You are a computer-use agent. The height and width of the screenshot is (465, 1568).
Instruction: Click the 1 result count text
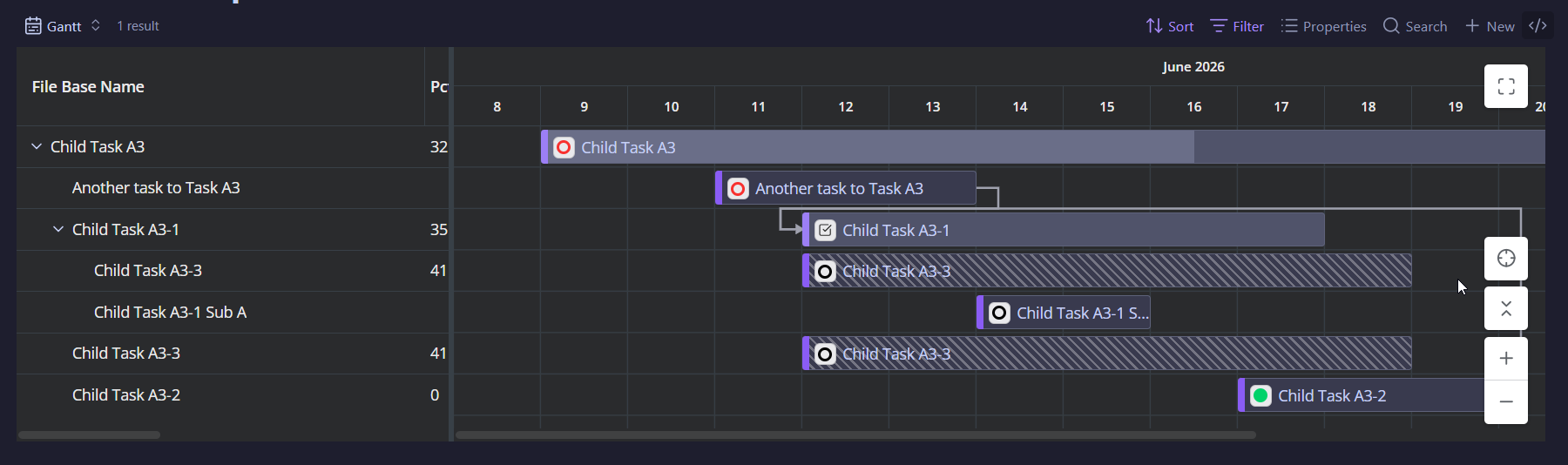point(138,26)
